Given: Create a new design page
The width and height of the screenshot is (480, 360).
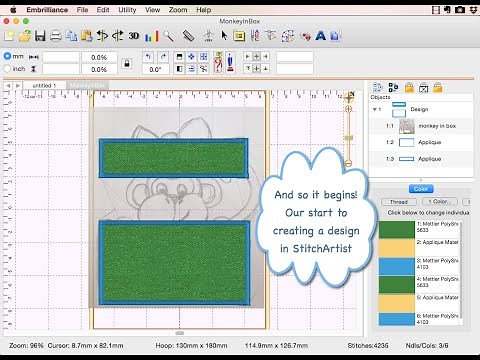Looking at the screenshot, I should click(x=9, y=36).
